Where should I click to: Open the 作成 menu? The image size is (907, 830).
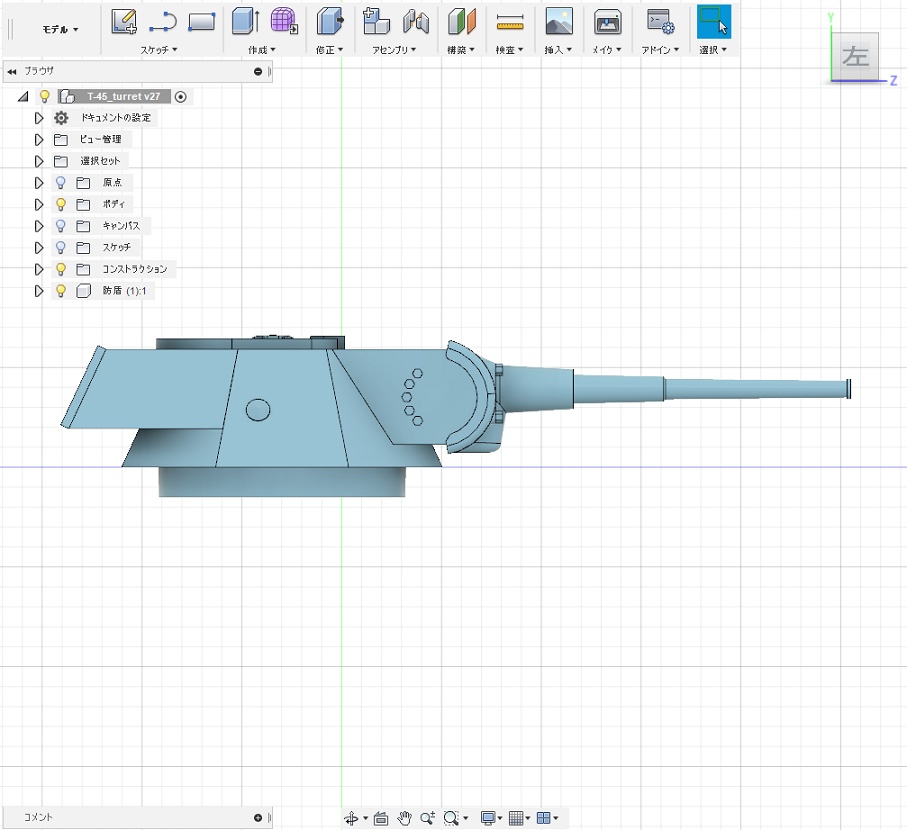tap(262, 49)
